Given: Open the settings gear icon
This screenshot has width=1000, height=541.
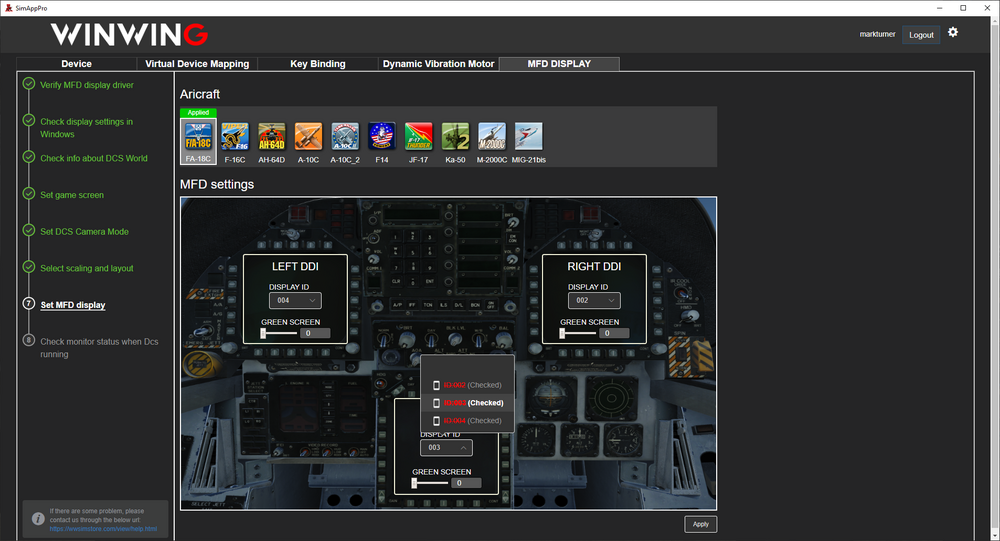Looking at the screenshot, I should click(953, 33).
